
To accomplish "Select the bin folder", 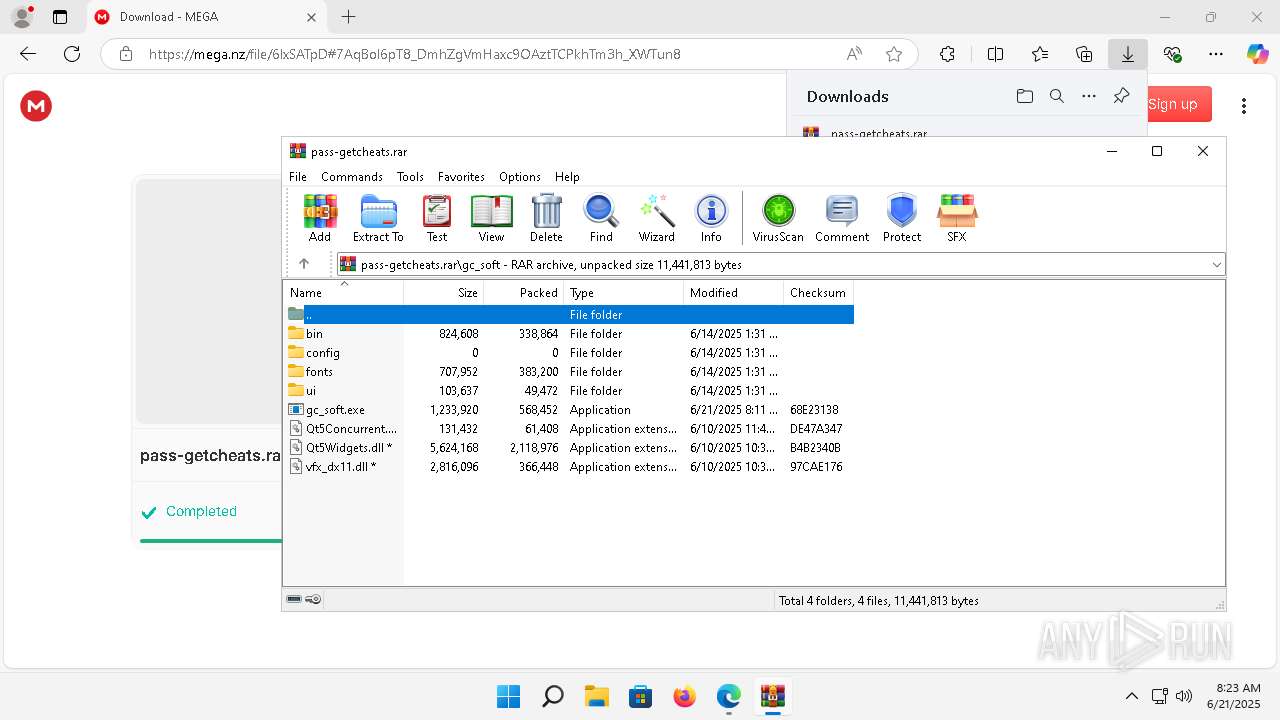I will point(569,333).
